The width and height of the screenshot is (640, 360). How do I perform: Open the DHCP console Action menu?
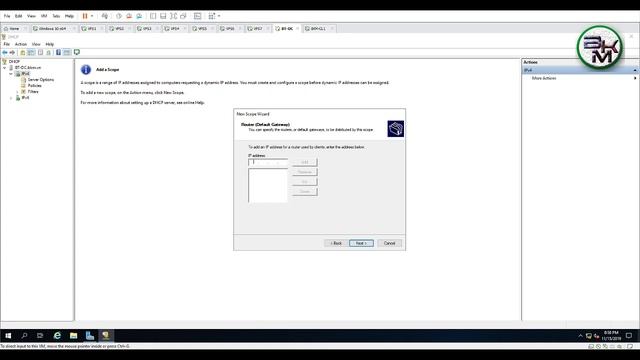pyautogui.click(x=21, y=44)
